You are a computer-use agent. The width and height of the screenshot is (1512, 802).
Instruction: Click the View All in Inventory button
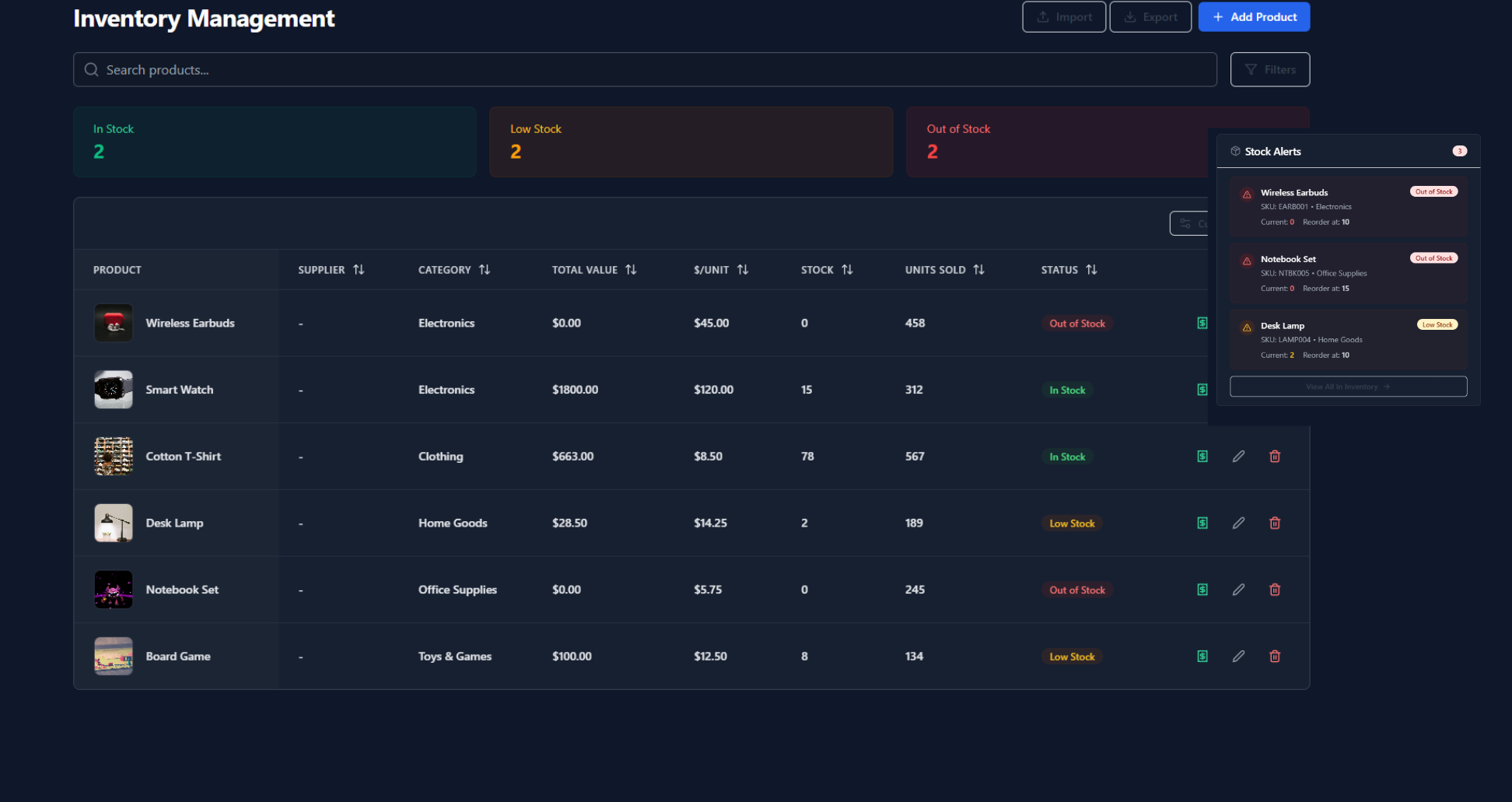click(1348, 386)
